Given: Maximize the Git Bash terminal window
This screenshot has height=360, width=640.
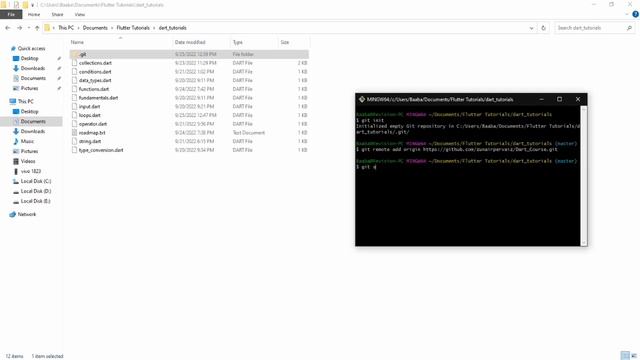Looking at the screenshot, I should click(x=559, y=99).
